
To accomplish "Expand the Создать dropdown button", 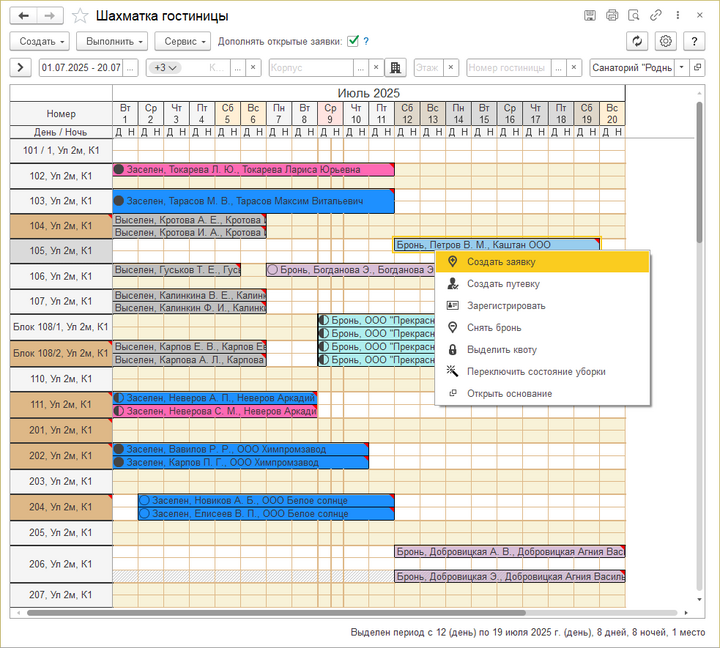I will 39,41.
